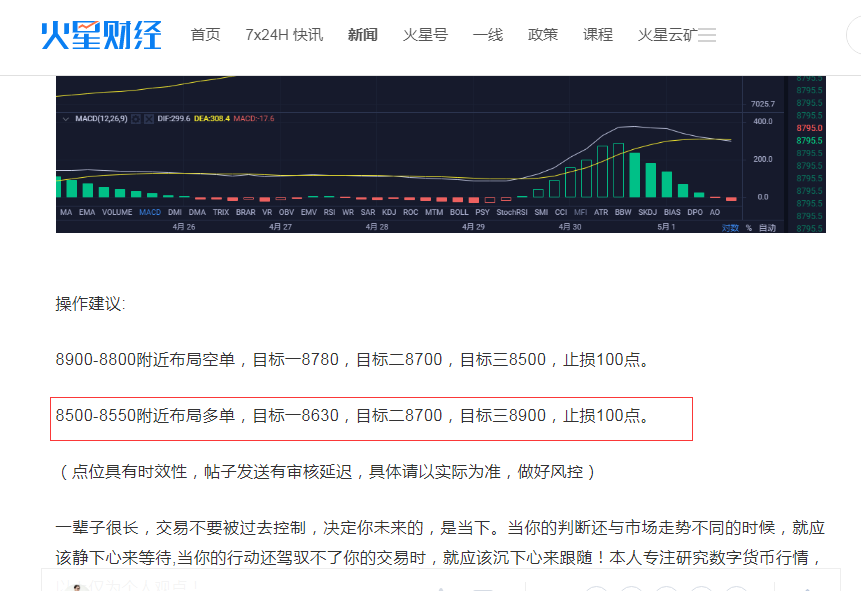
Task: Open the 政策 menu item
Action: click(543, 33)
